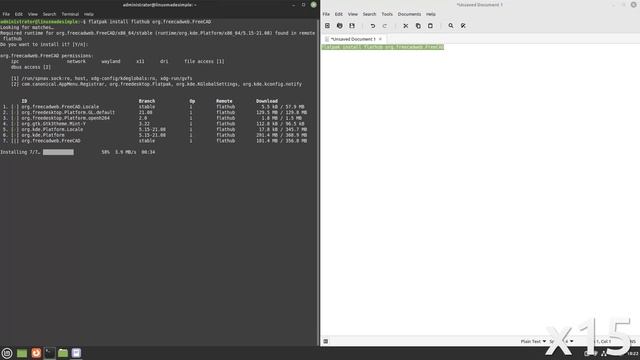The width and height of the screenshot is (640, 360).
Task: Open the Edit menu in text editor
Action: (x=339, y=14)
